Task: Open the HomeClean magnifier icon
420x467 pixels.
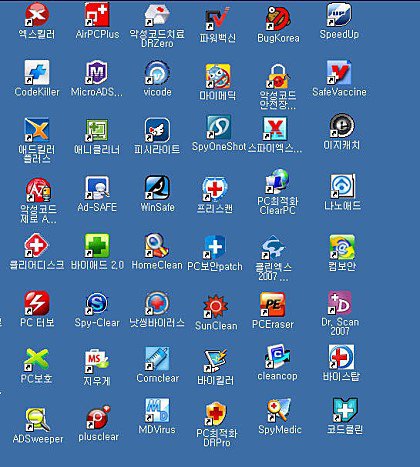Action: click(x=157, y=246)
